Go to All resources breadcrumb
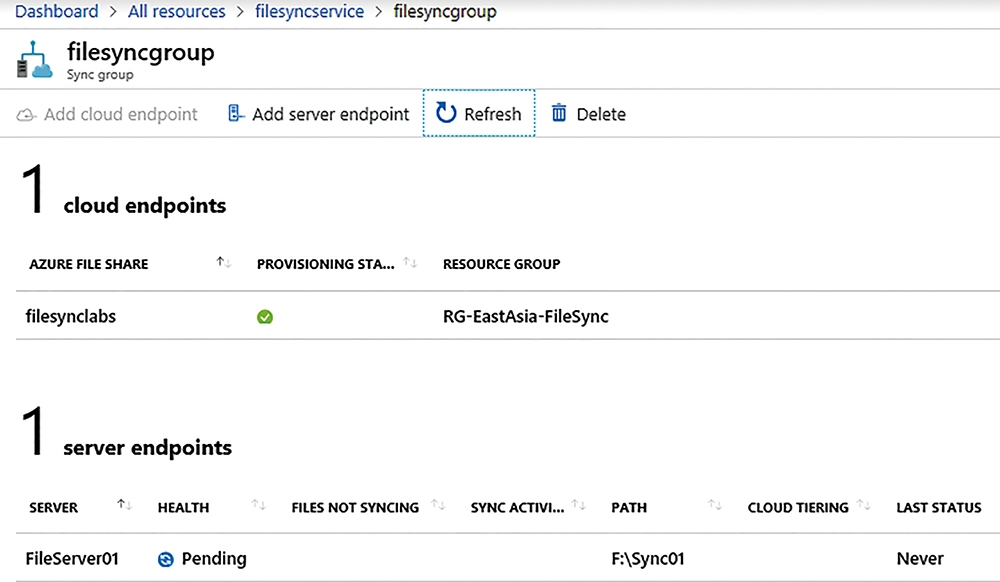1000x582 pixels. 177,11
